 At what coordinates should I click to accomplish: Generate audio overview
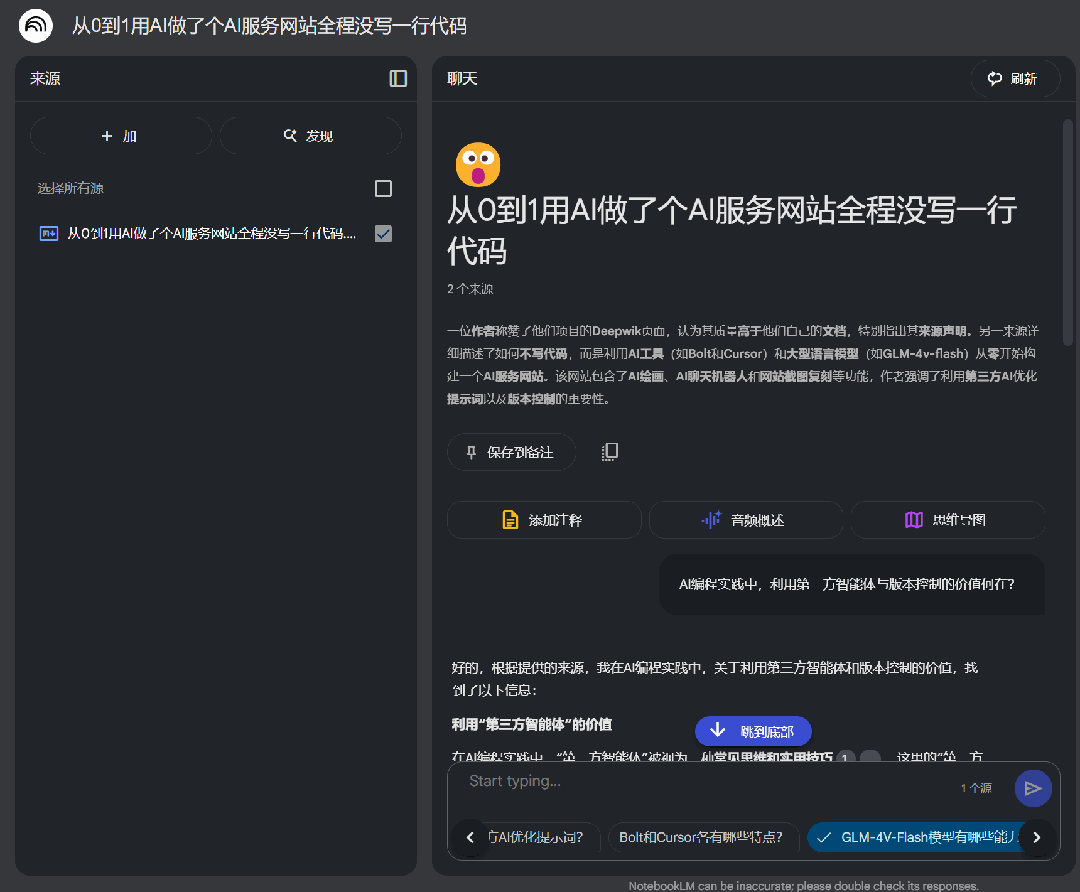pyautogui.click(x=746, y=520)
